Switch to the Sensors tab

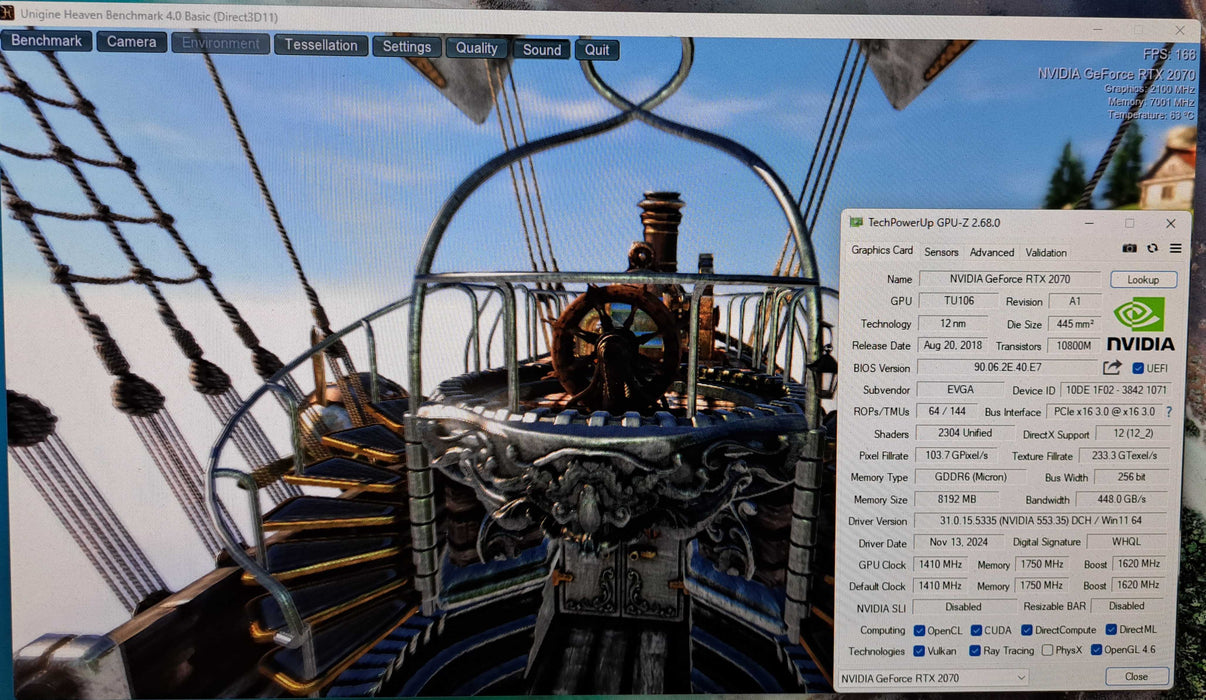tap(941, 252)
